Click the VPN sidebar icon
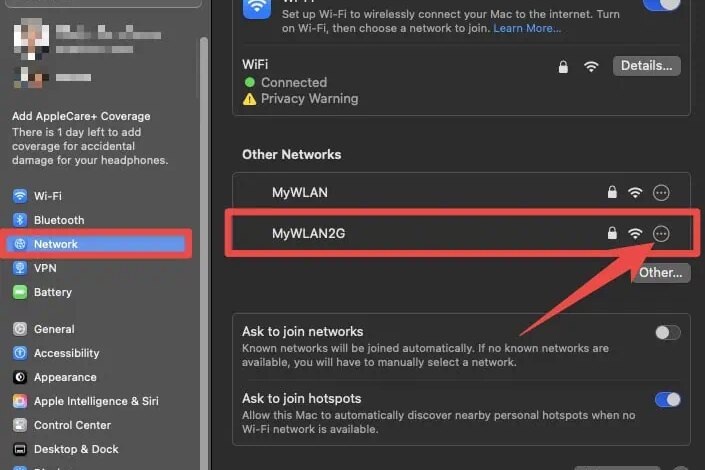The image size is (705, 470). click(x=20, y=268)
